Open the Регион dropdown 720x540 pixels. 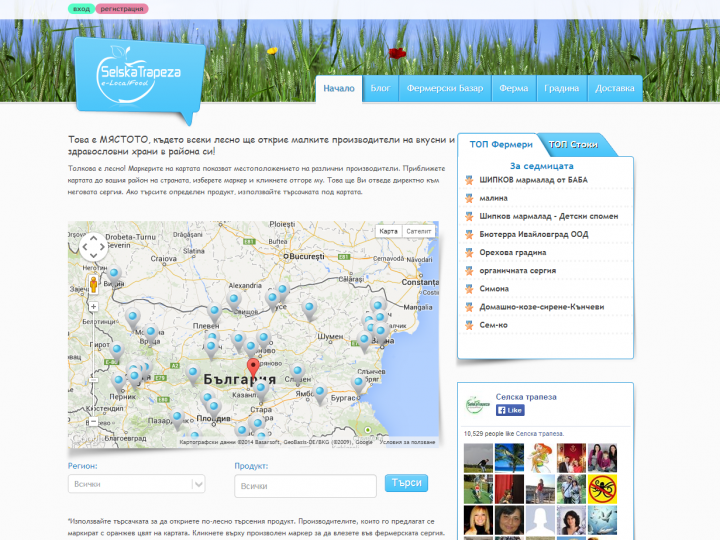[136, 484]
